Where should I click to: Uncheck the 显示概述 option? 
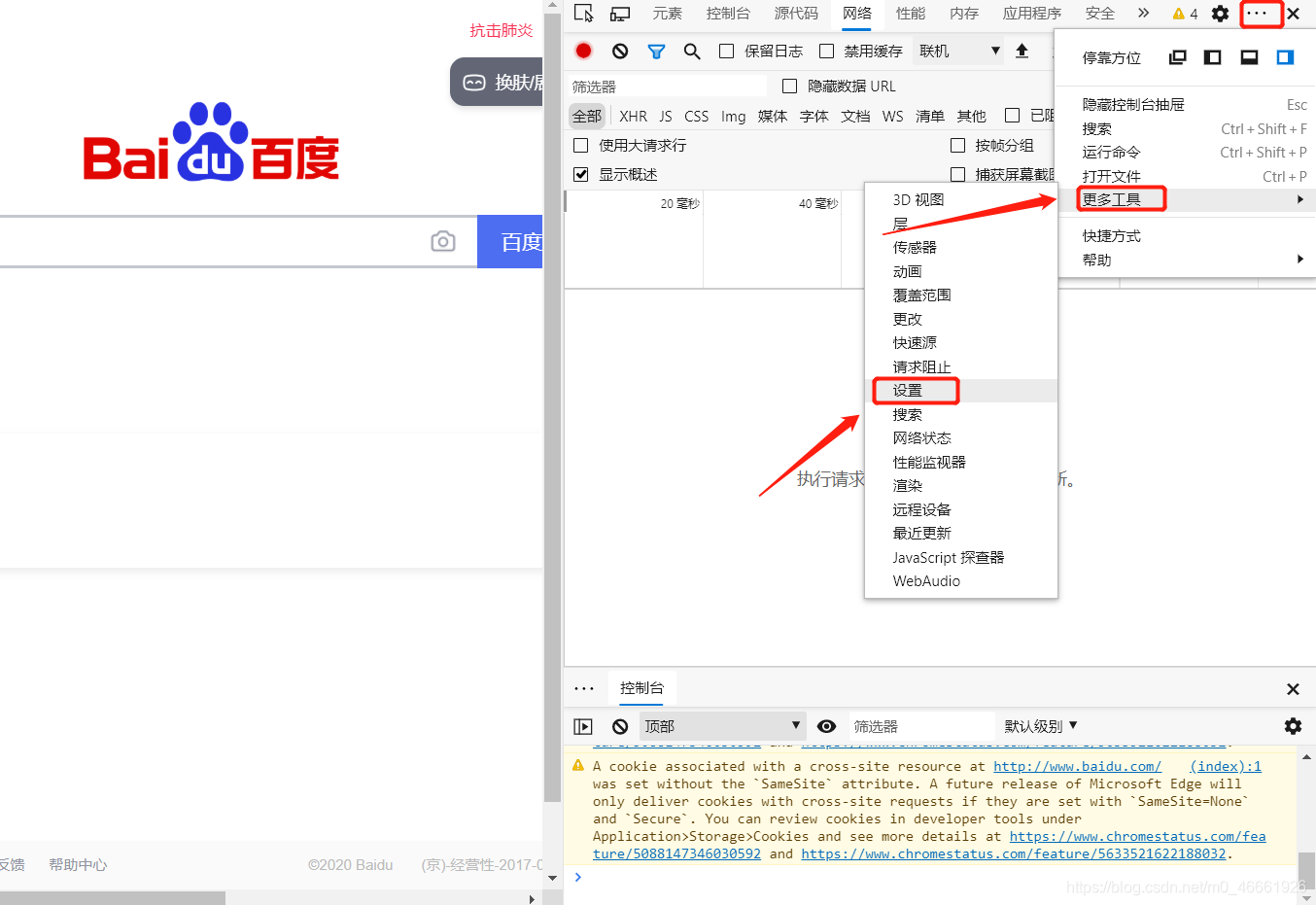(x=580, y=175)
